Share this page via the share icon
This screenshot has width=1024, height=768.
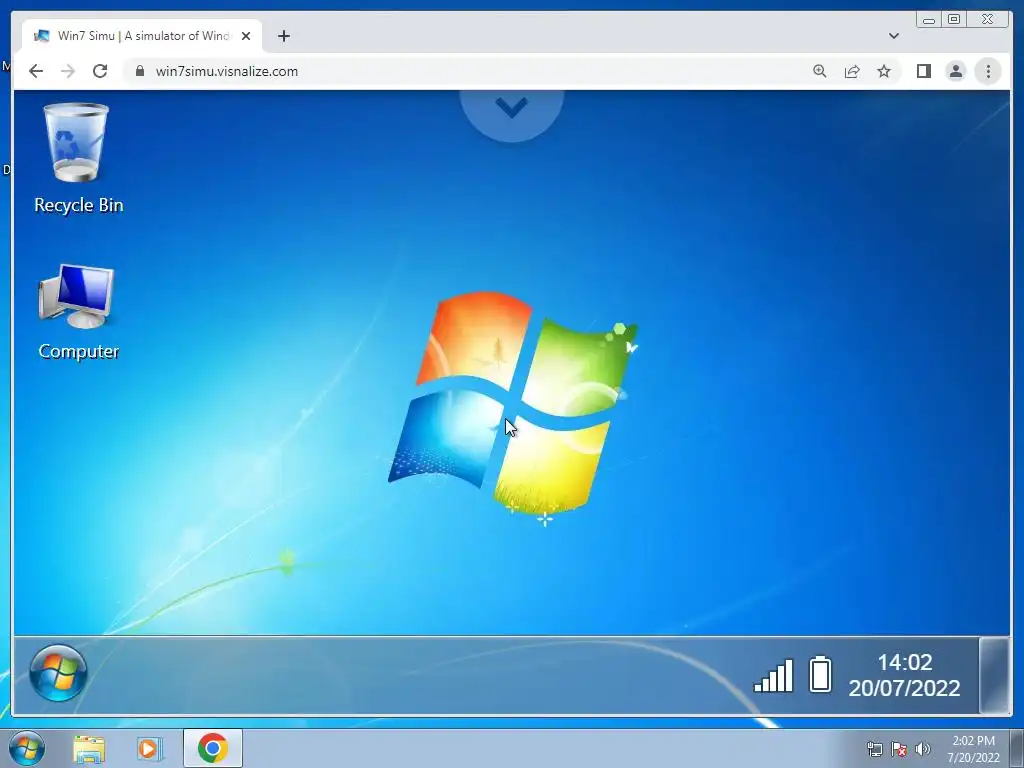[852, 71]
